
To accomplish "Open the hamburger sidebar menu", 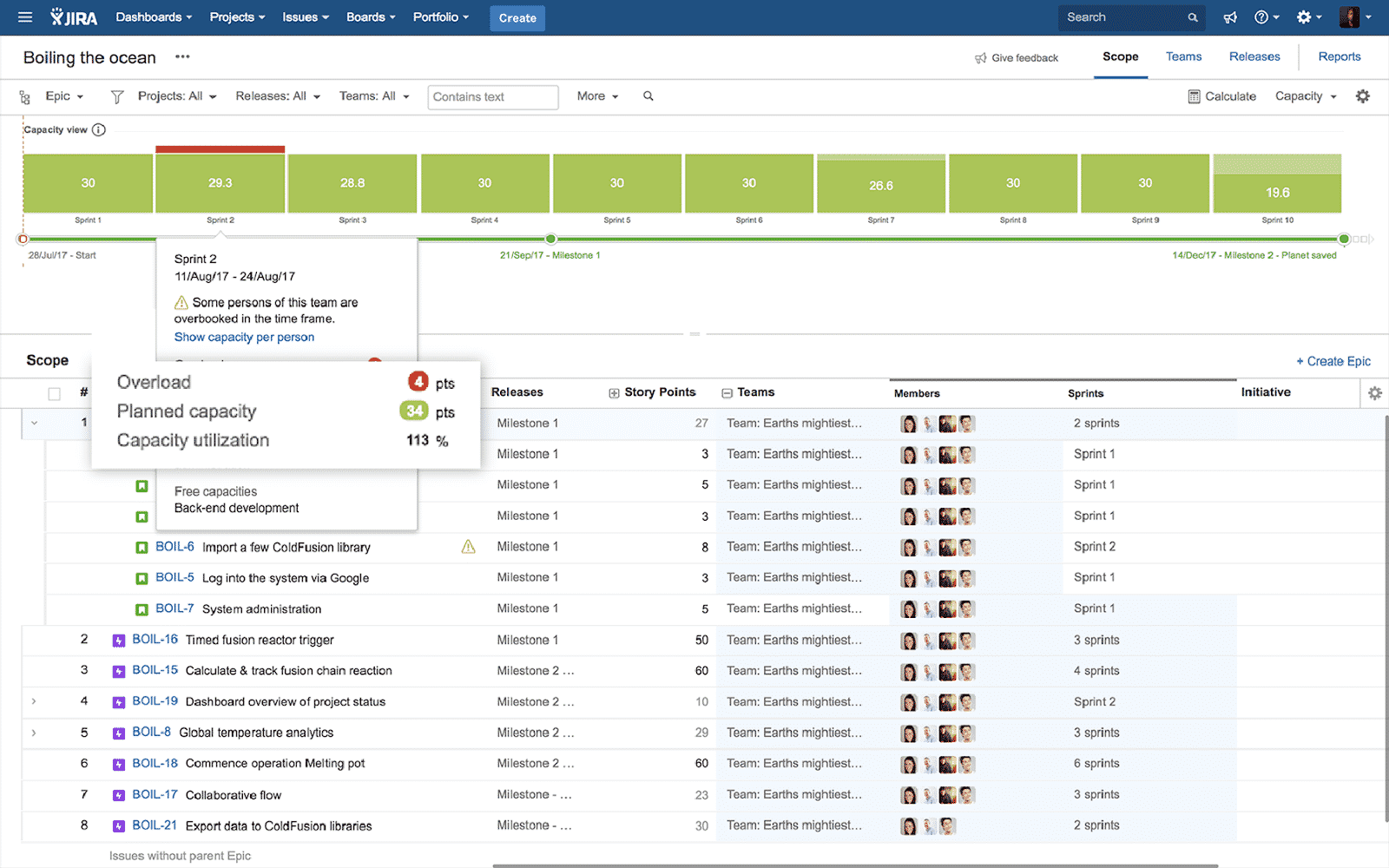I will [x=25, y=17].
